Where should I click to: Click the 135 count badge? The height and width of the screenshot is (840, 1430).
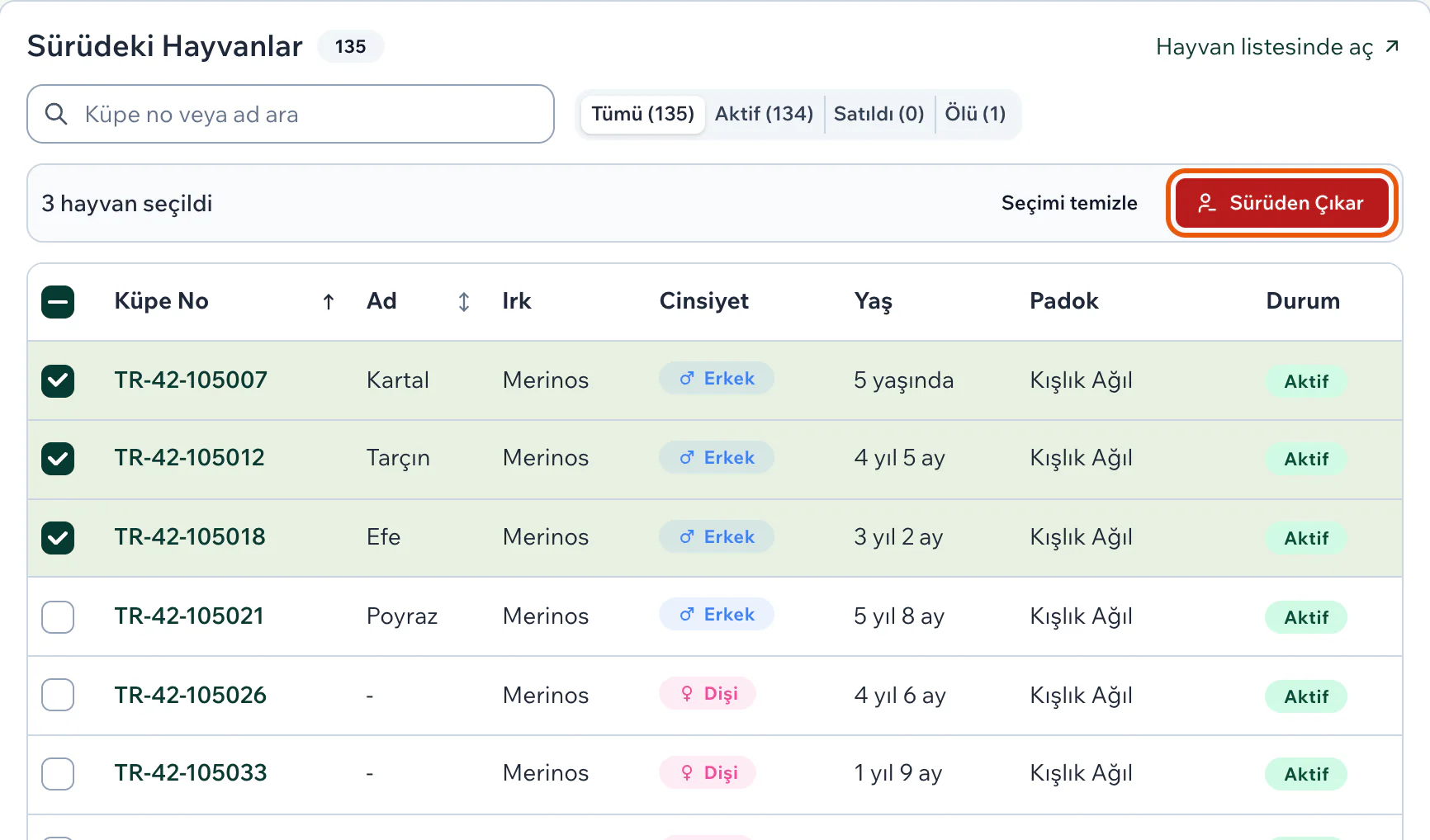click(351, 46)
